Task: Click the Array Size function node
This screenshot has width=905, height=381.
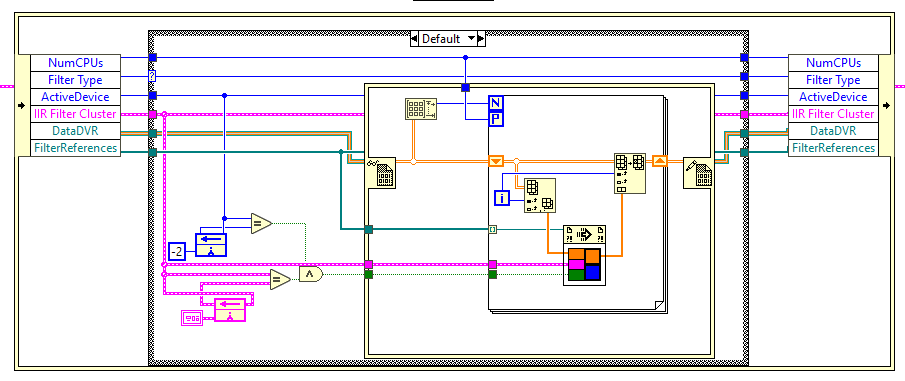Action: (x=422, y=108)
